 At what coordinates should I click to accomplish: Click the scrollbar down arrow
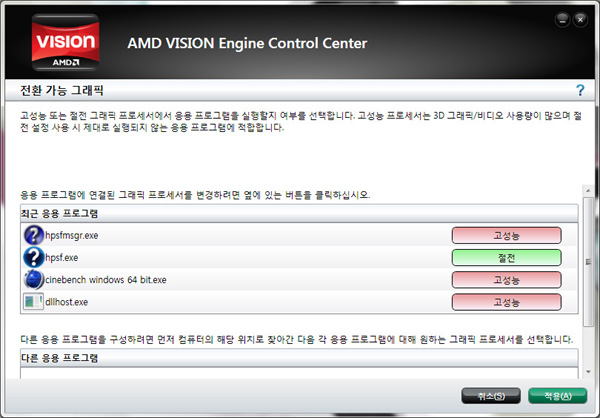click(x=588, y=372)
